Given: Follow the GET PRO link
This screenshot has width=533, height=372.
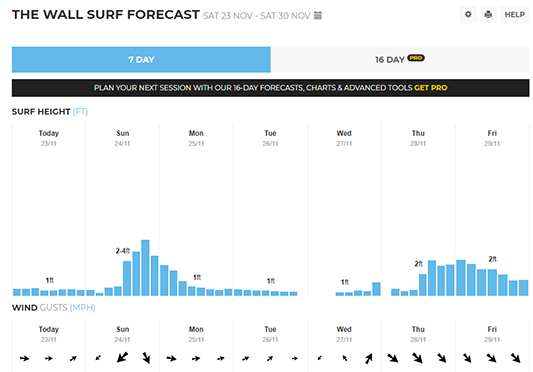Looking at the screenshot, I should click(x=430, y=88).
